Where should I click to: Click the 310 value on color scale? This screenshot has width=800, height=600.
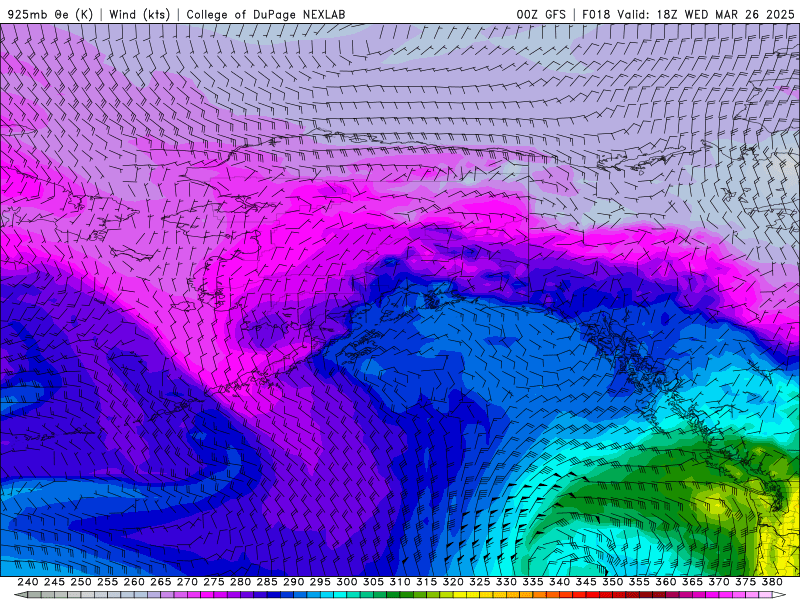(399, 582)
